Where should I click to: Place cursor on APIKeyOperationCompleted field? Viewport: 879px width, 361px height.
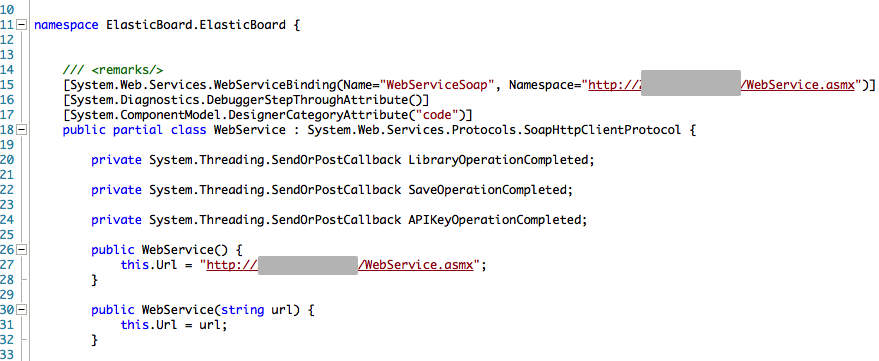[494, 220]
